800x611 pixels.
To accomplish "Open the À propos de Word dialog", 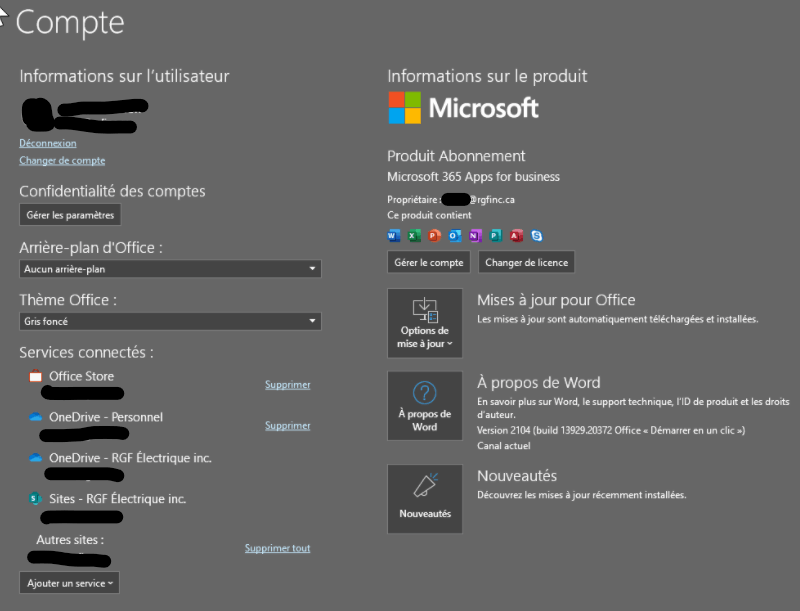I will point(425,405).
